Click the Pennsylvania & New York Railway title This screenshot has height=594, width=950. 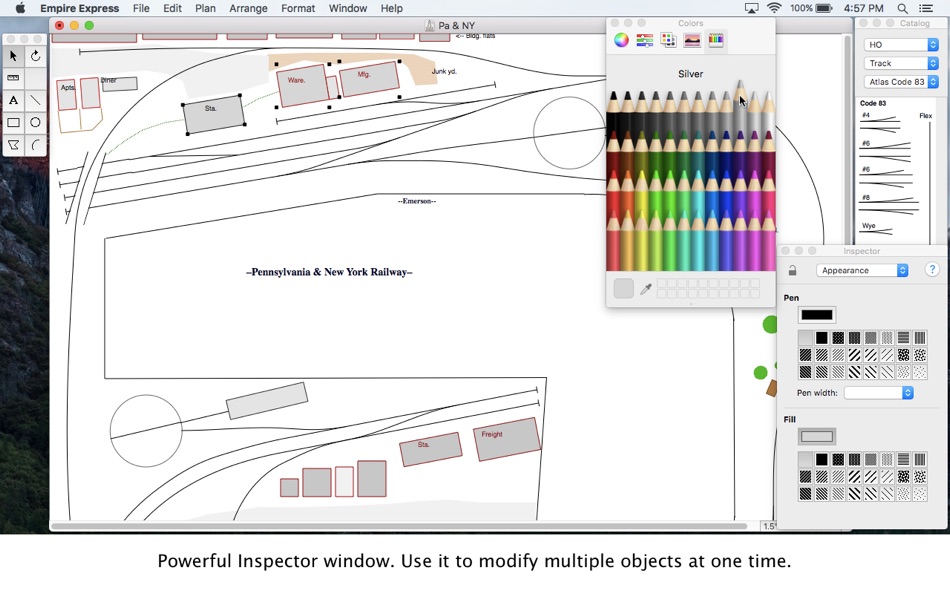click(x=329, y=272)
